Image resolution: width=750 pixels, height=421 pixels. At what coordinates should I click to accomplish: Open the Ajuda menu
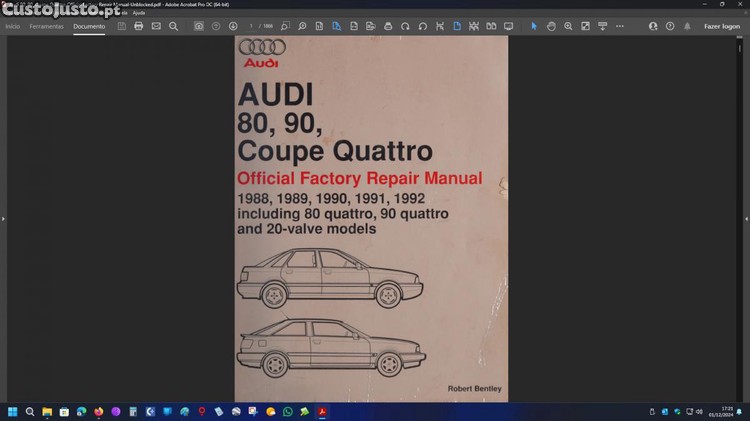pos(139,12)
